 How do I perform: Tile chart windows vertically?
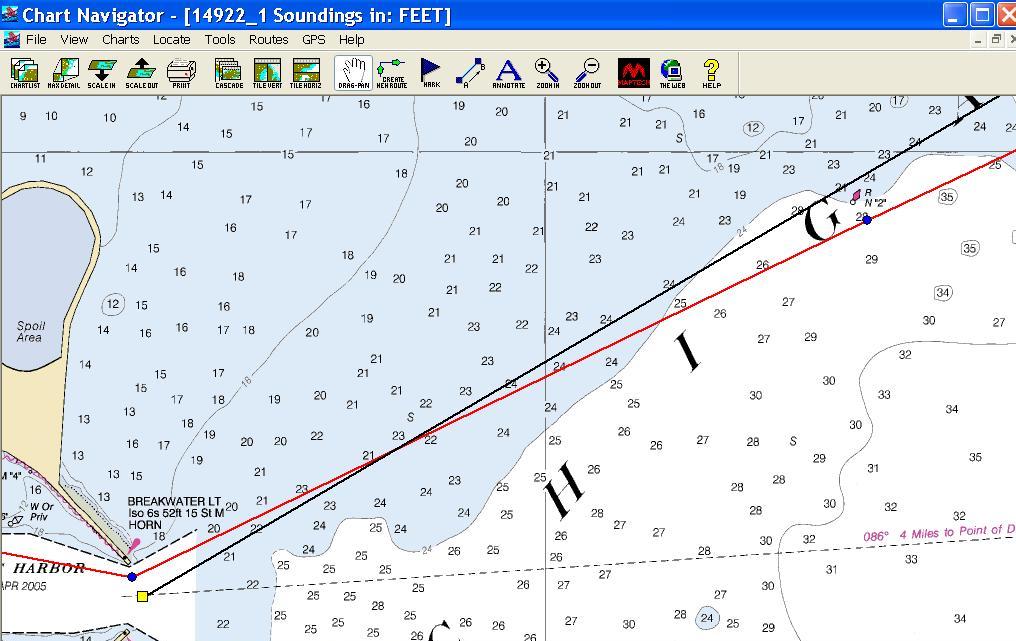tap(267, 72)
